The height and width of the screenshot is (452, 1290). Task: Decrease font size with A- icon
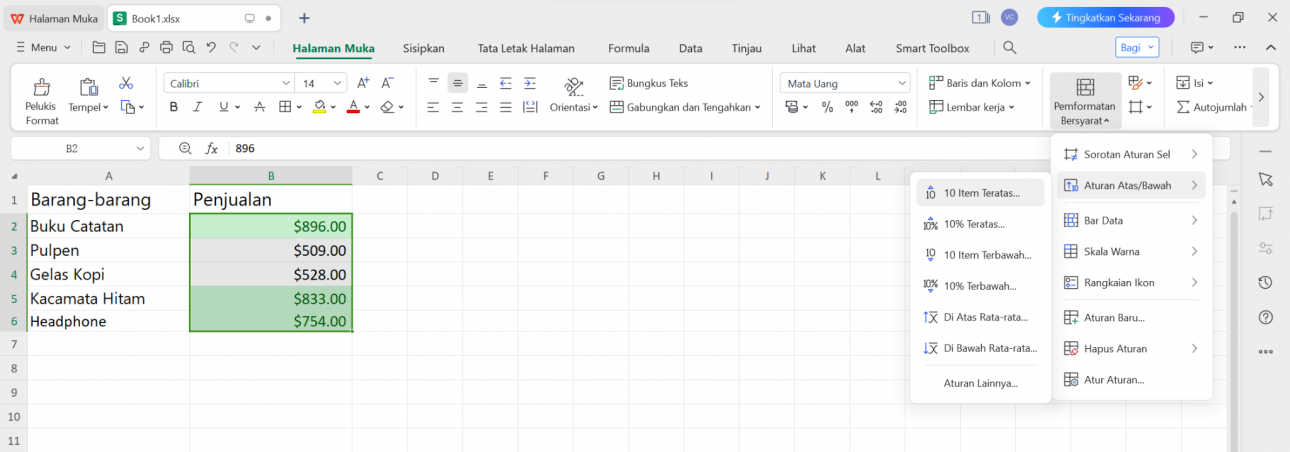(388, 83)
